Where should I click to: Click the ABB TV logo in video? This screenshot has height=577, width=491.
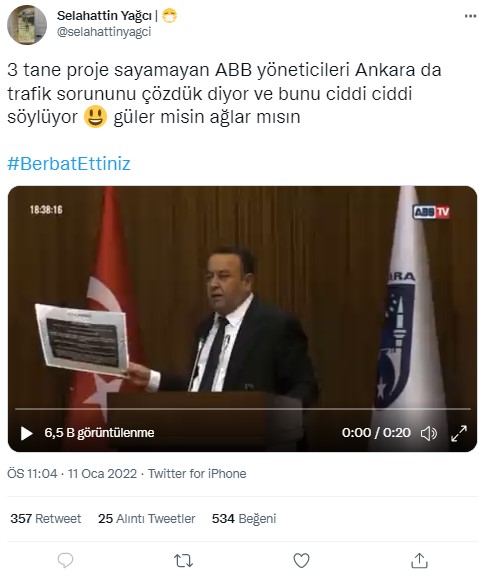click(x=431, y=212)
